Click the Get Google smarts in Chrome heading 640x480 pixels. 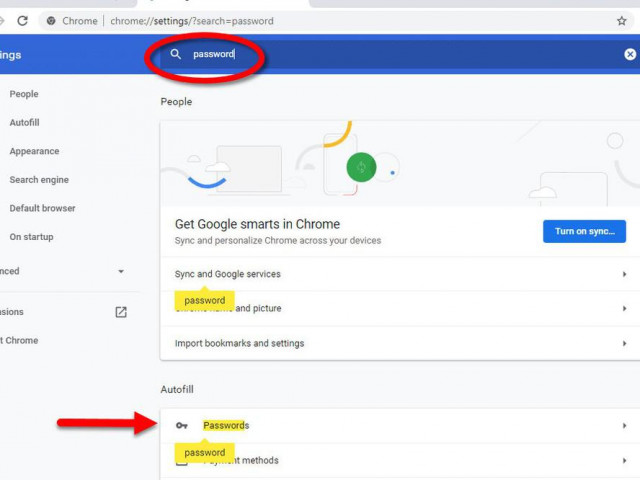pyautogui.click(x=257, y=224)
